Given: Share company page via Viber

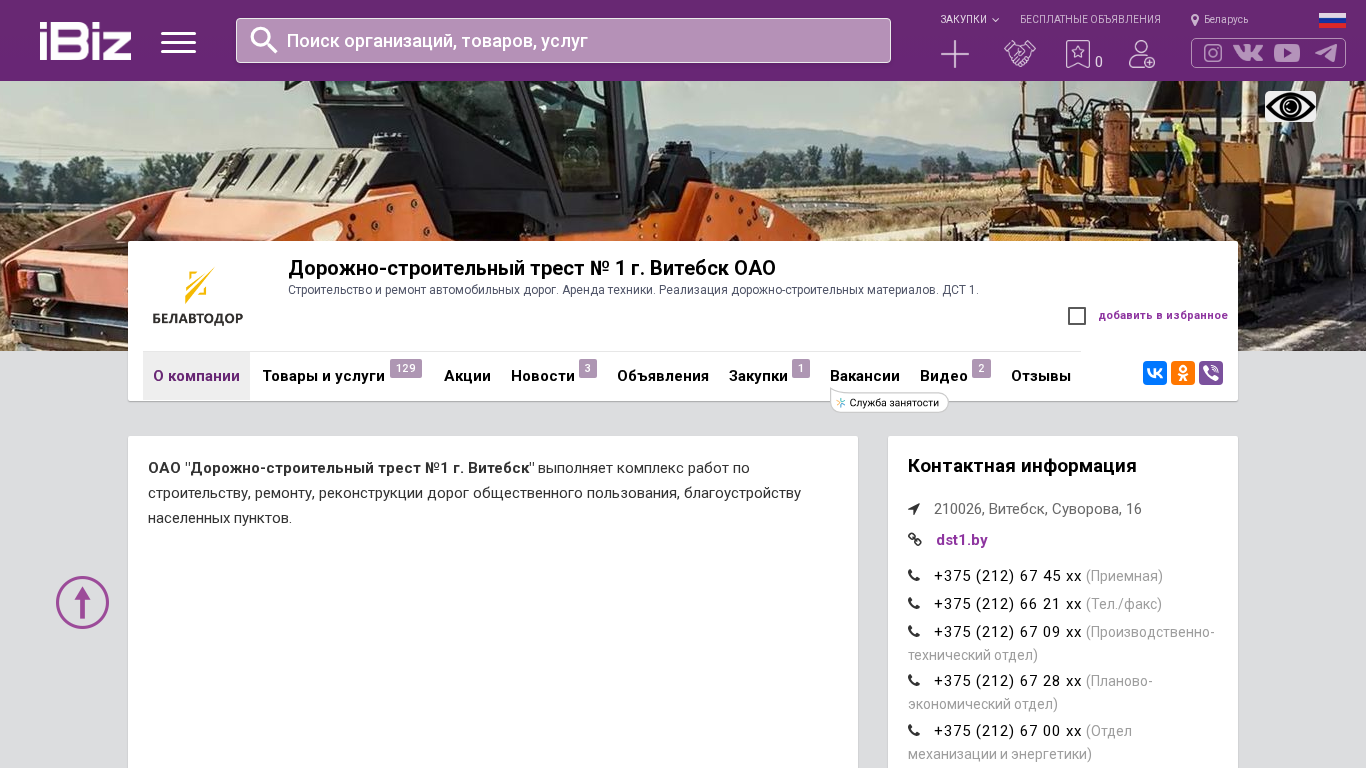Looking at the screenshot, I should [x=1211, y=373].
